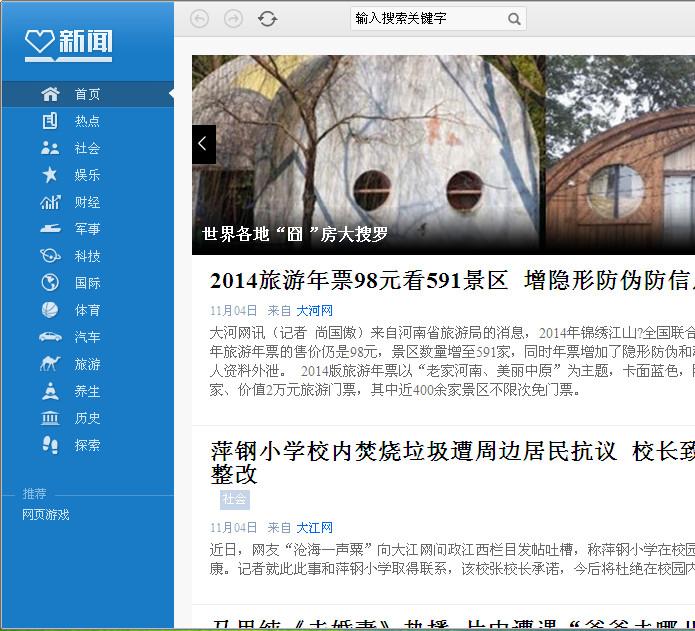Click the back navigation arrow icon
Viewport: 695px width, 631px height.
(x=200, y=19)
